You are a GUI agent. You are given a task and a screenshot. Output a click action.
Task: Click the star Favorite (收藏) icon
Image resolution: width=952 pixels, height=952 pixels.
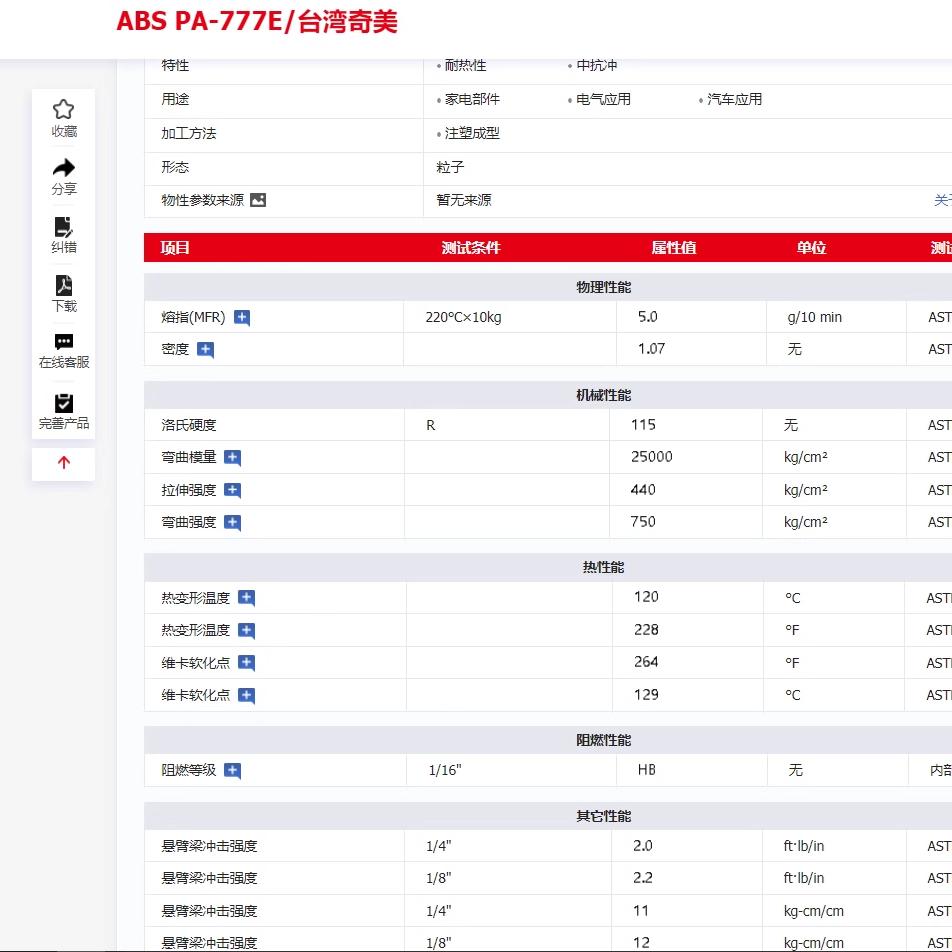[x=64, y=109]
